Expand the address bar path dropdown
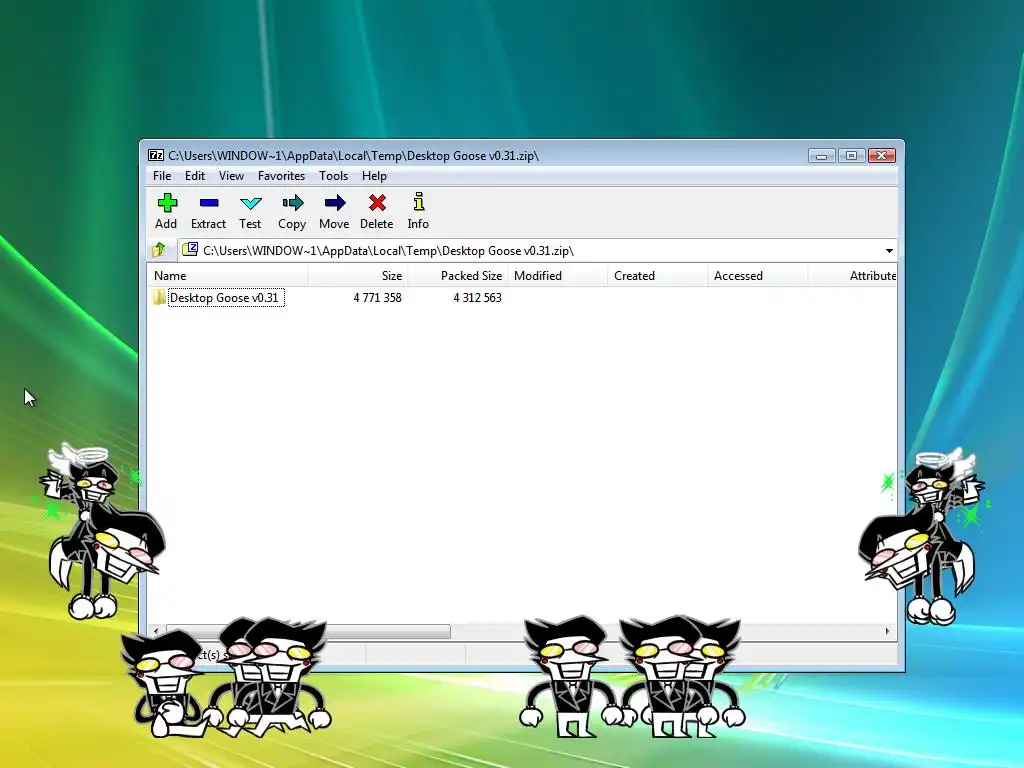 (x=889, y=251)
